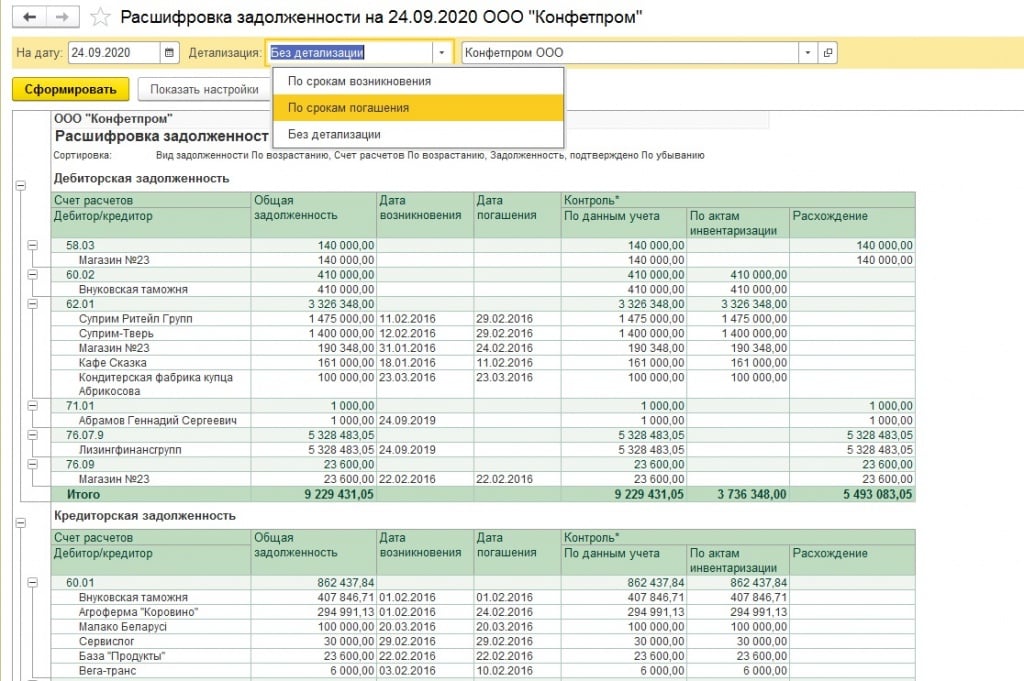Image resolution: width=1024 pixels, height=681 pixels.
Task: Select Без детализации in dropdown list
Action: pyautogui.click(x=334, y=134)
